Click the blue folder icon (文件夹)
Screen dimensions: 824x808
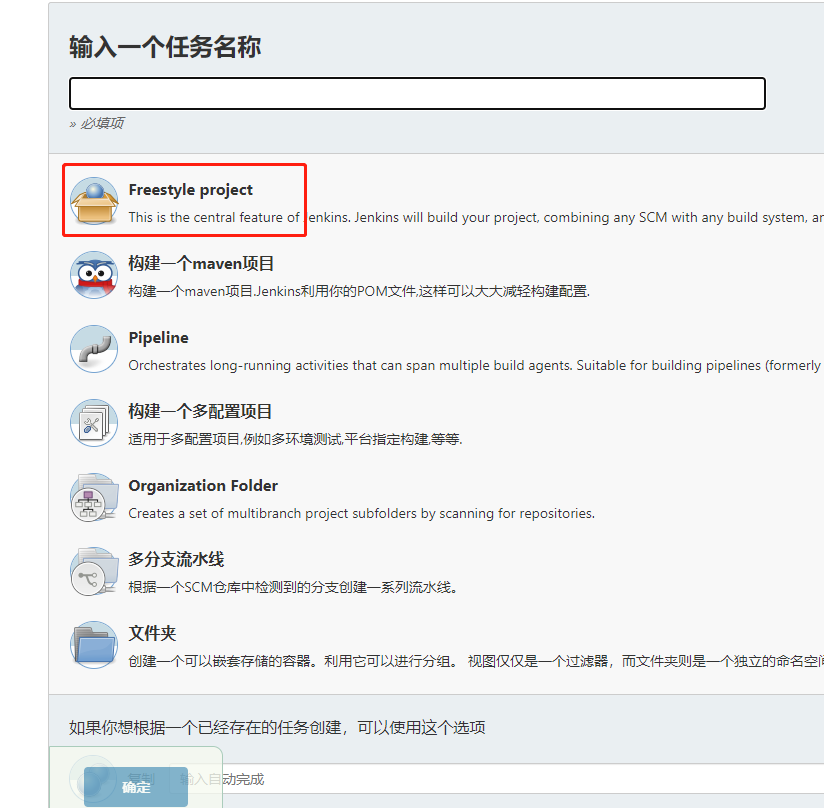click(94, 645)
